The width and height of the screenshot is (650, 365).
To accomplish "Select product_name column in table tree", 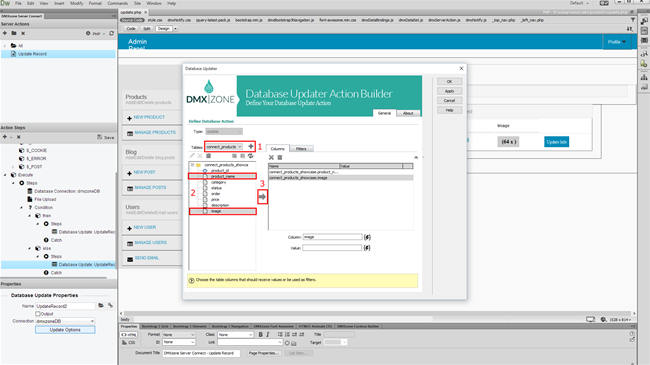I will pos(223,176).
